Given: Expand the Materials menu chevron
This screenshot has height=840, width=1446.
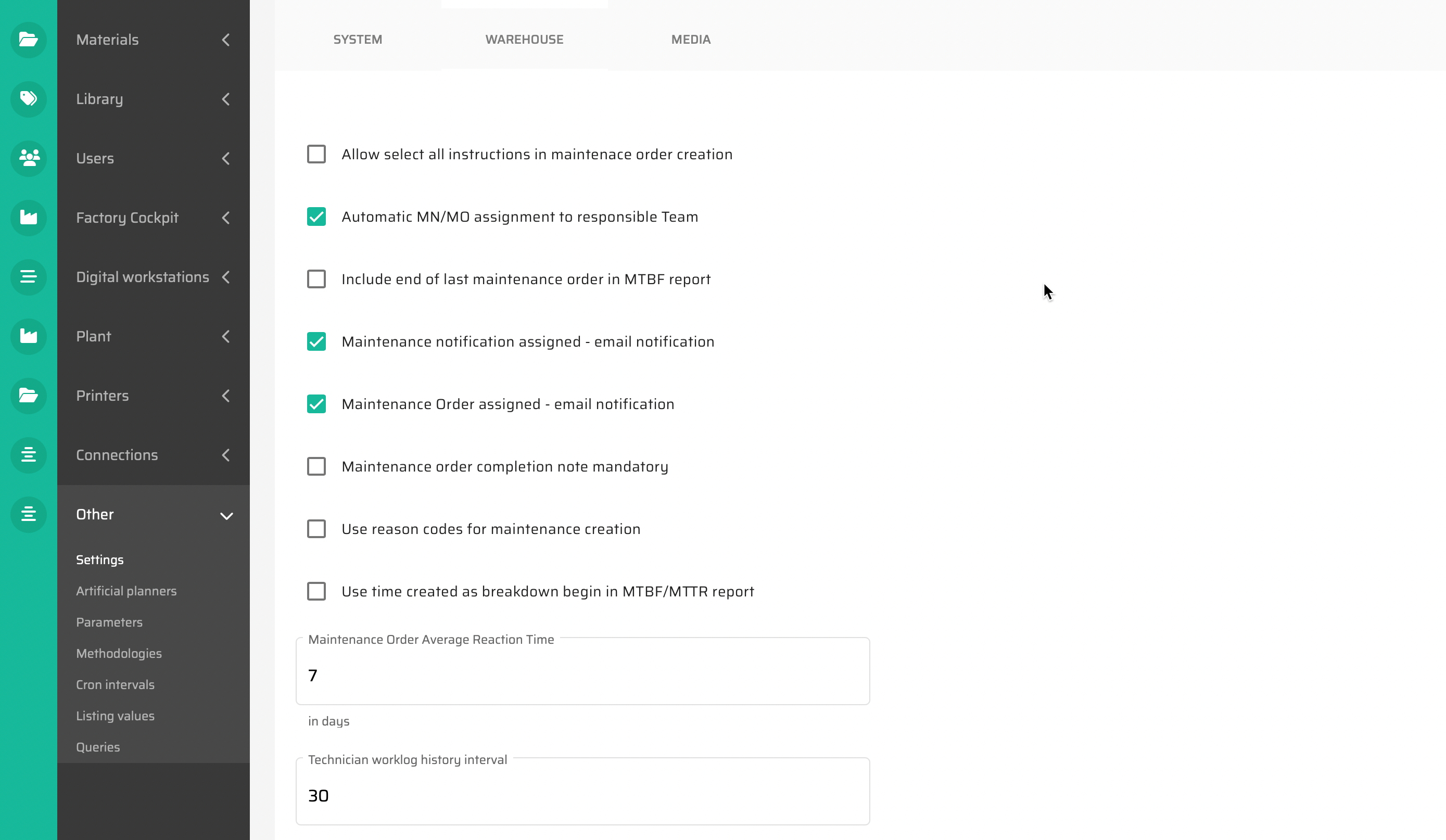Looking at the screenshot, I should coord(226,40).
